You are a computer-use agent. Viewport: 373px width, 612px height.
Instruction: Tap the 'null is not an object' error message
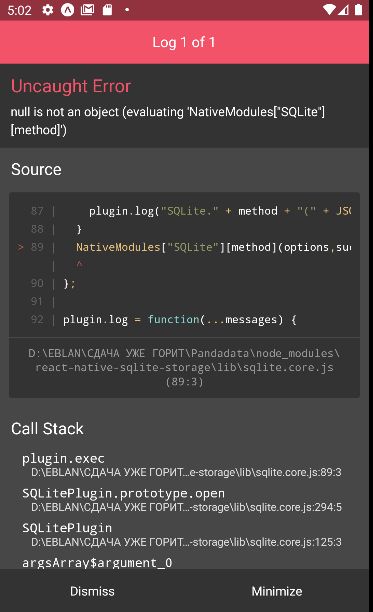point(168,121)
